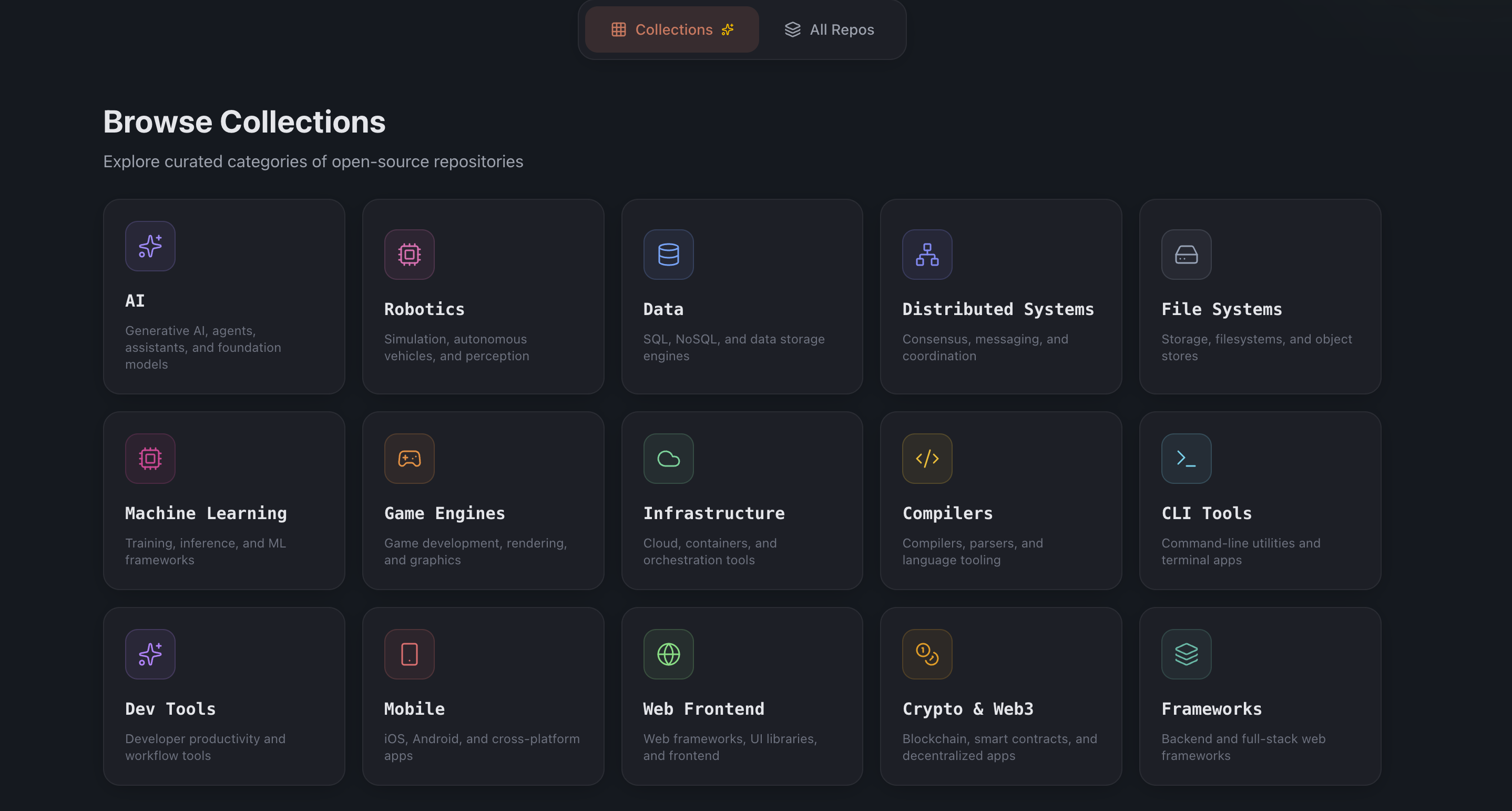The image size is (1512, 811).
Task: Open the Robotics collection card
Action: point(483,297)
